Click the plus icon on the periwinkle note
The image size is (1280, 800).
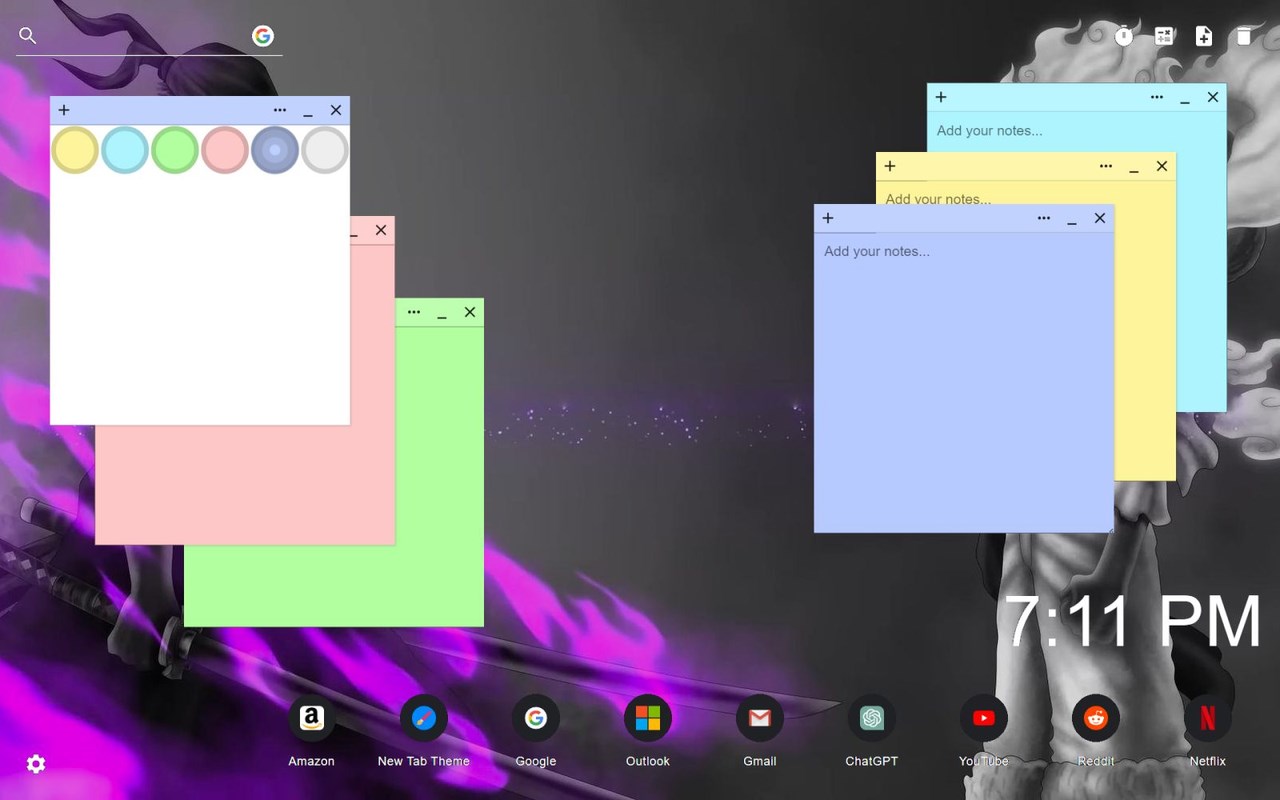pos(828,218)
